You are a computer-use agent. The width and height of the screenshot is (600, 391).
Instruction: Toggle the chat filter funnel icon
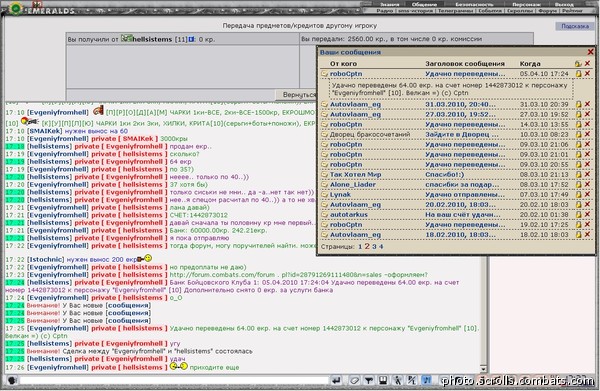[x=369, y=380]
